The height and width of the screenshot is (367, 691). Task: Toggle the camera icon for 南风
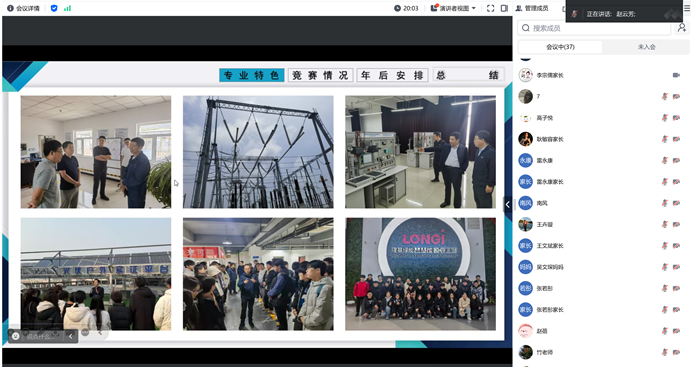[676, 203]
